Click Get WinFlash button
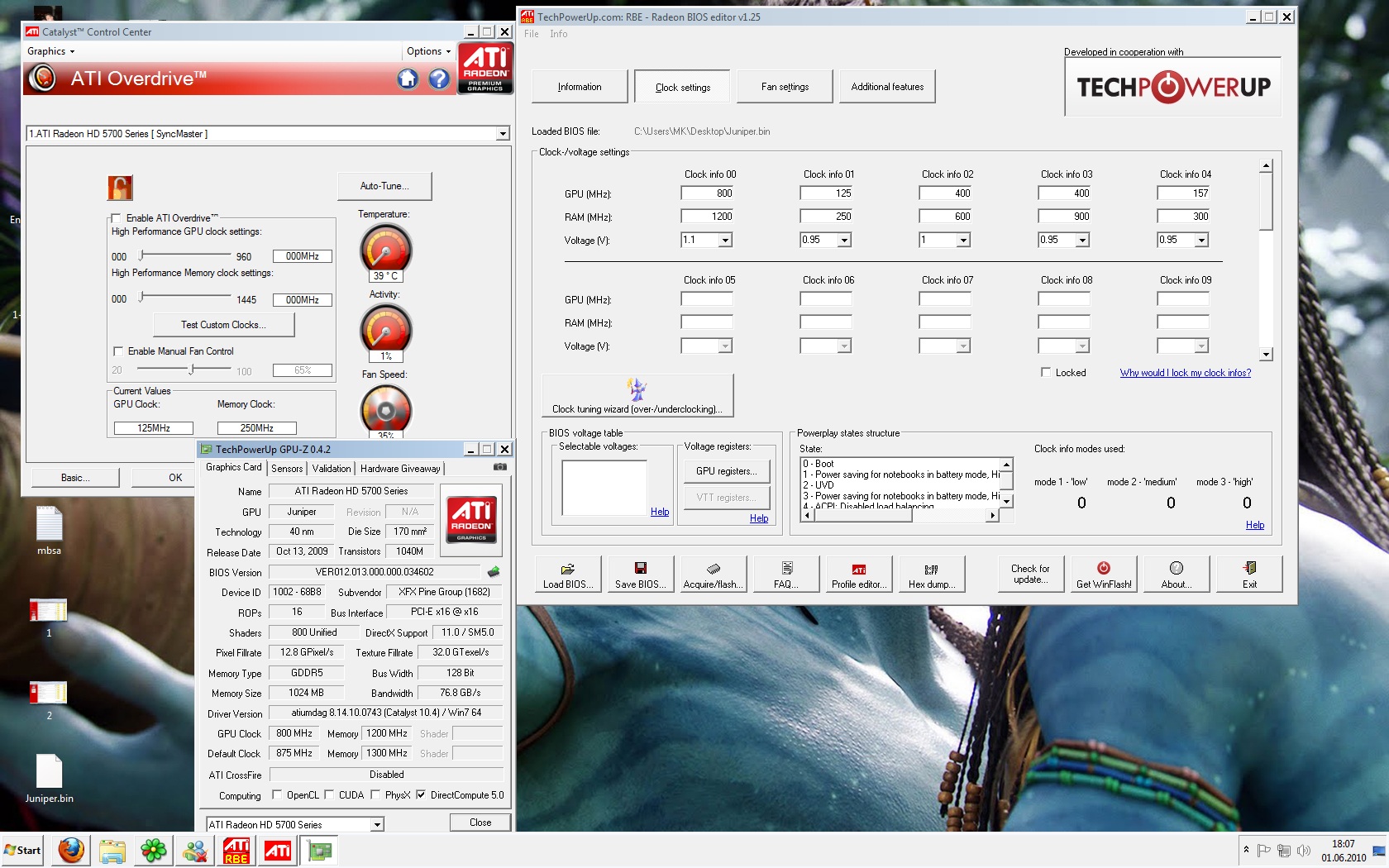The height and width of the screenshot is (868, 1389). (1103, 574)
